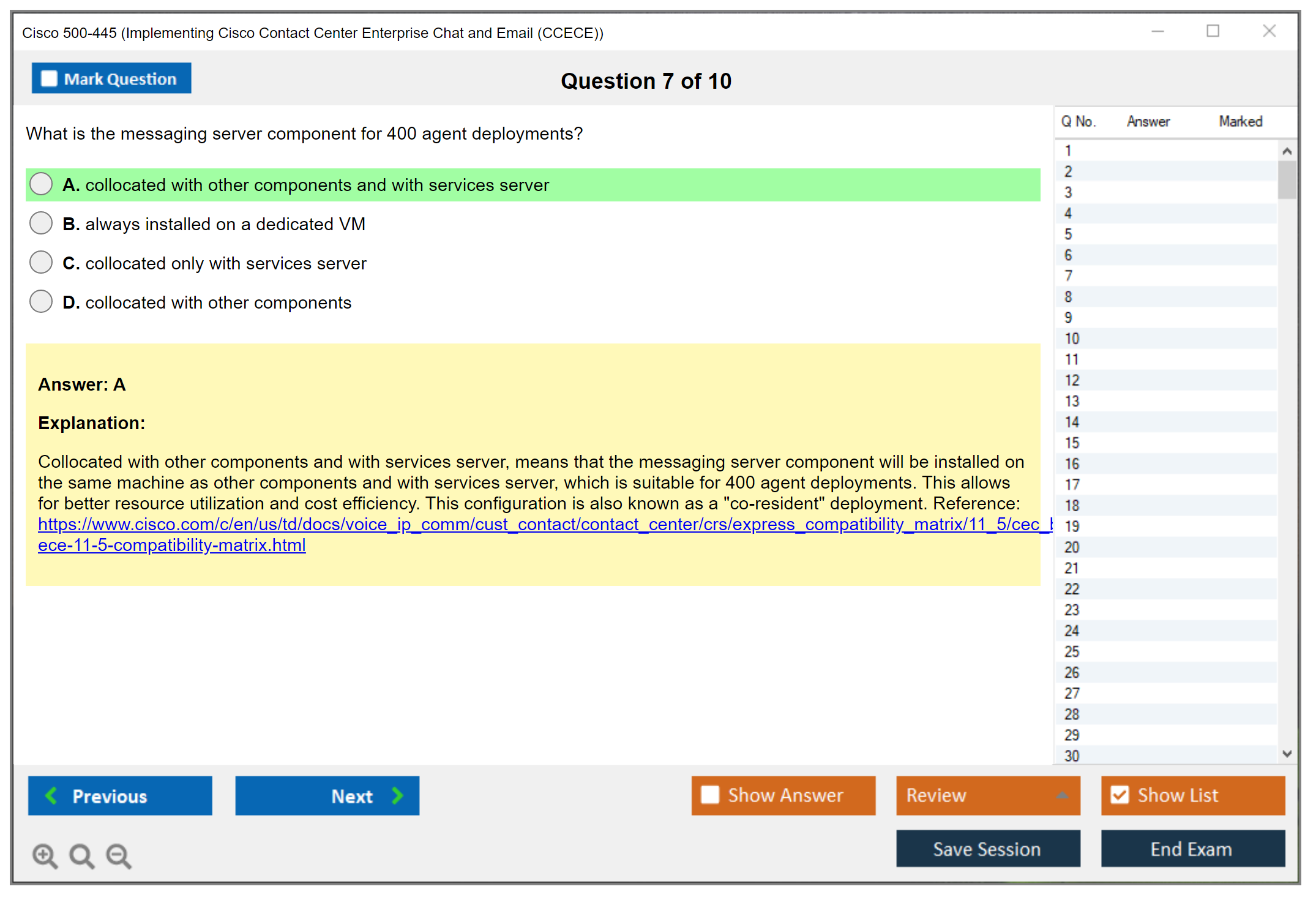Select radio option B dedicated VM
Screen dimensions: 1316x900
(41, 223)
